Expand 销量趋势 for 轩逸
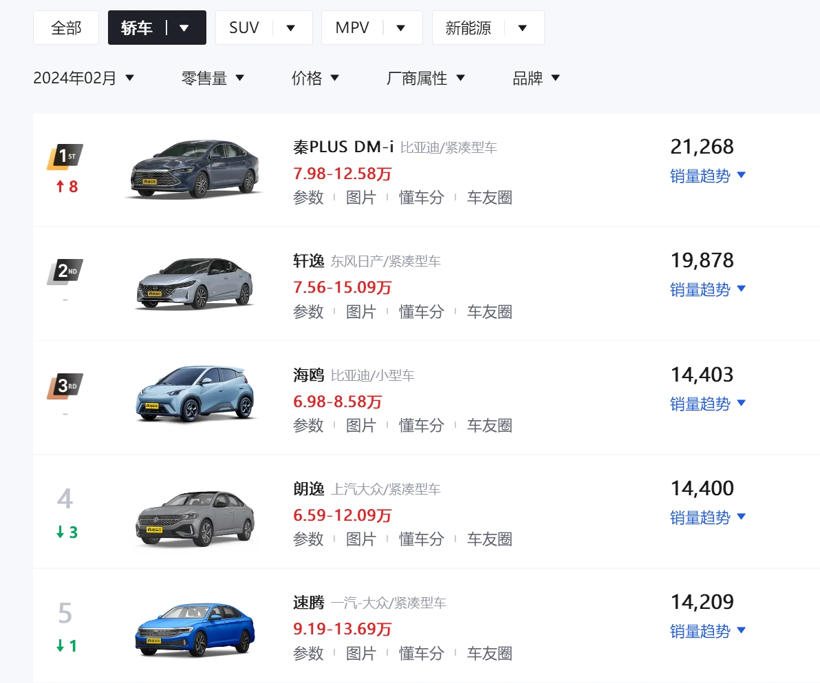The height and width of the screenshot is (683, 820). (x=708, y=289)
